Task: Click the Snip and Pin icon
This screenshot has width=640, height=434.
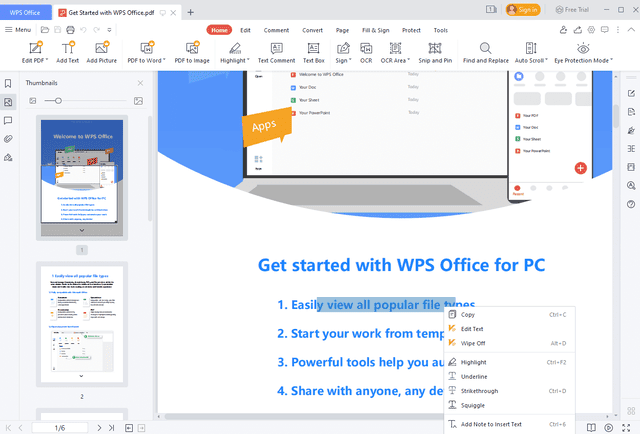Action: pyautogui.click(x=434, y=47)
